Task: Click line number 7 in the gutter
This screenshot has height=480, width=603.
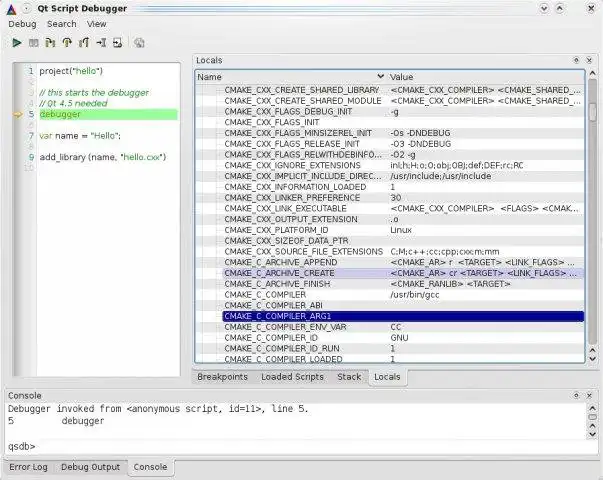Action: (31, 136)
